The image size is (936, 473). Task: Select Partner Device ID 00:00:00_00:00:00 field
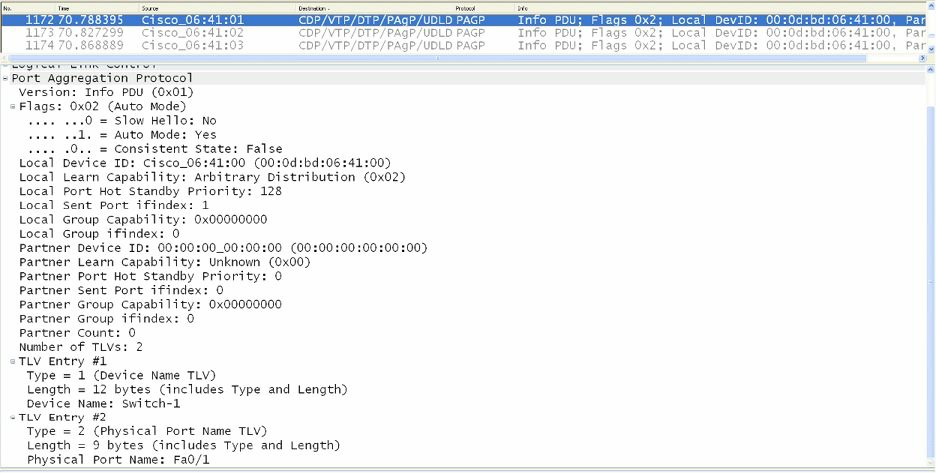coord(223,248)
